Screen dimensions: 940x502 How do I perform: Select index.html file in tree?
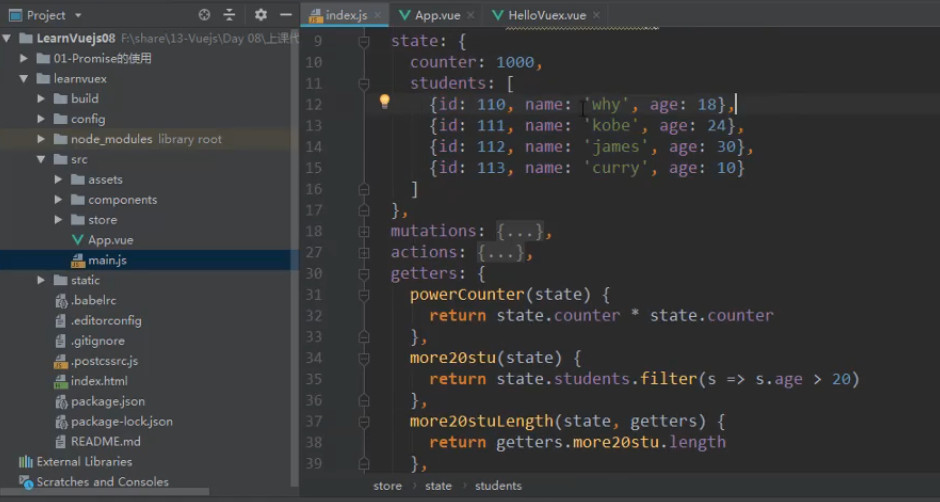pyautogui.click(x=91, y=381)
